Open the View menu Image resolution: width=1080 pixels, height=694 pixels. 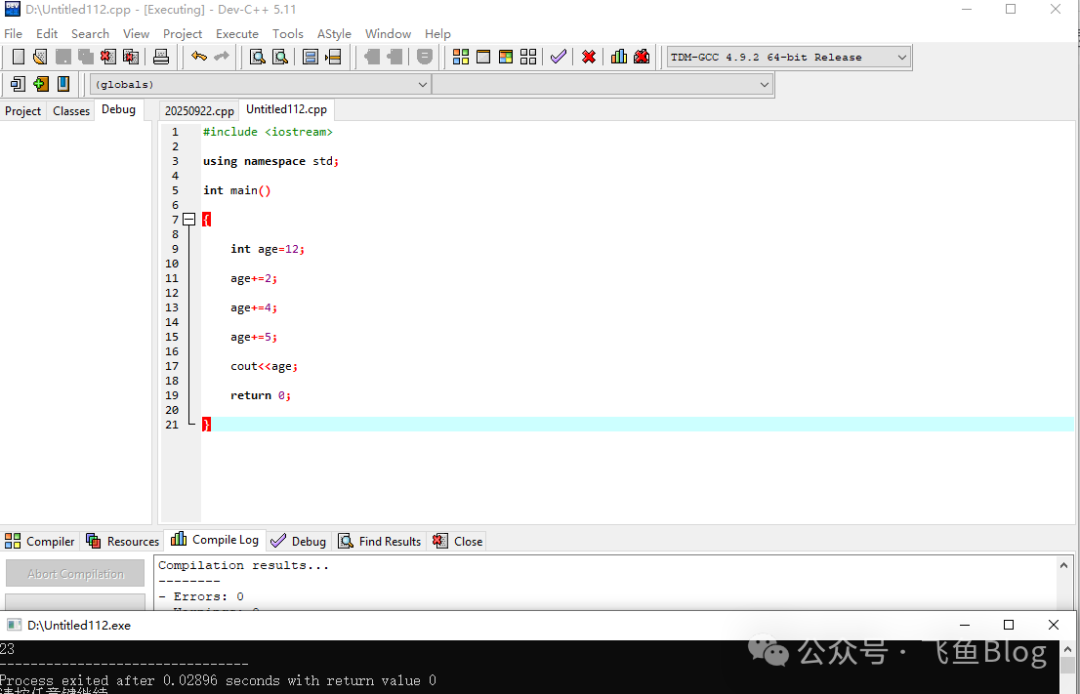[x=136, y=34]
